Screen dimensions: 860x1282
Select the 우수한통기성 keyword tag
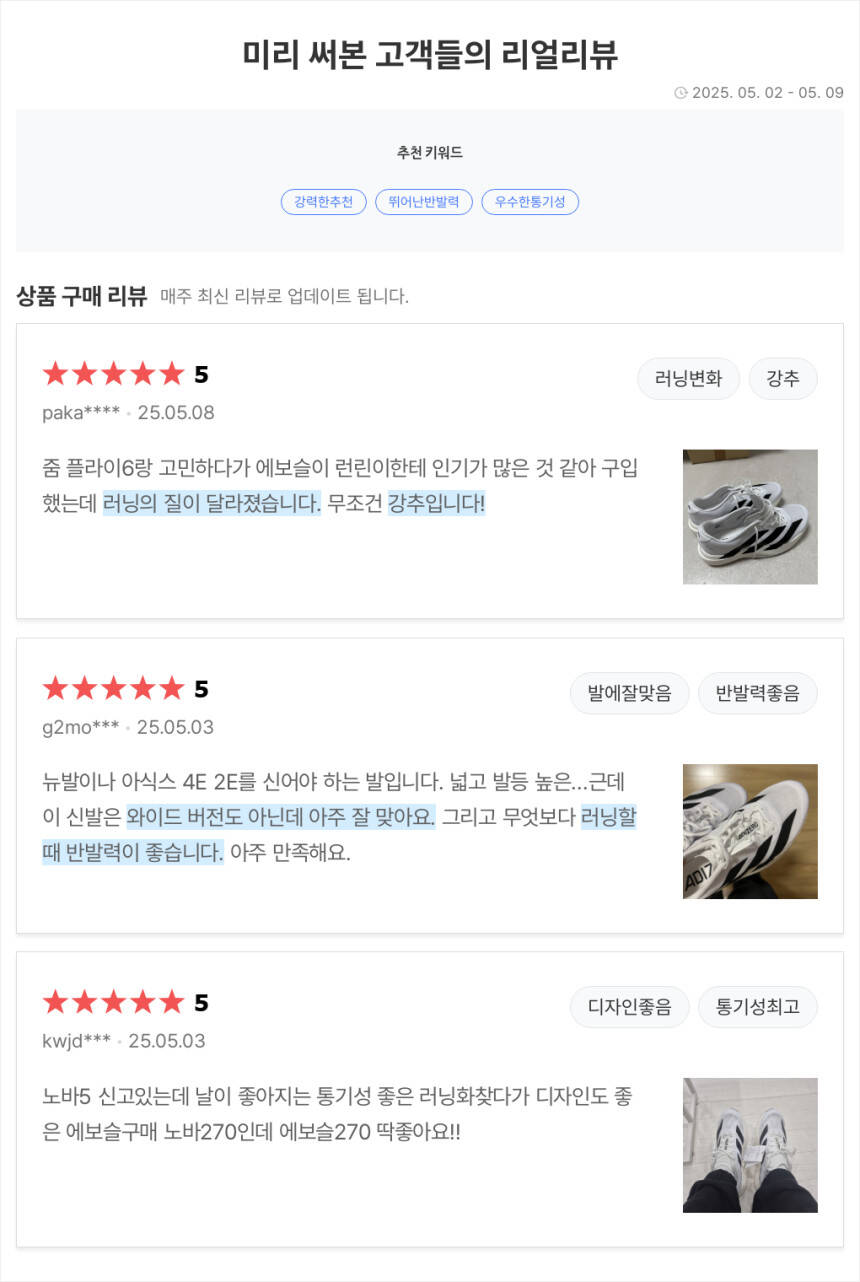point(530,202)
